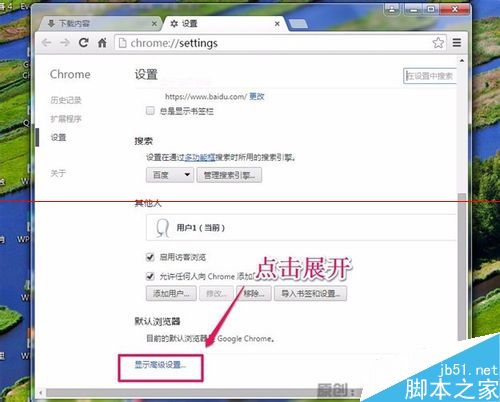Close the 下载内容 tab using its X
The image size is (500, 402).
point(154,24)
